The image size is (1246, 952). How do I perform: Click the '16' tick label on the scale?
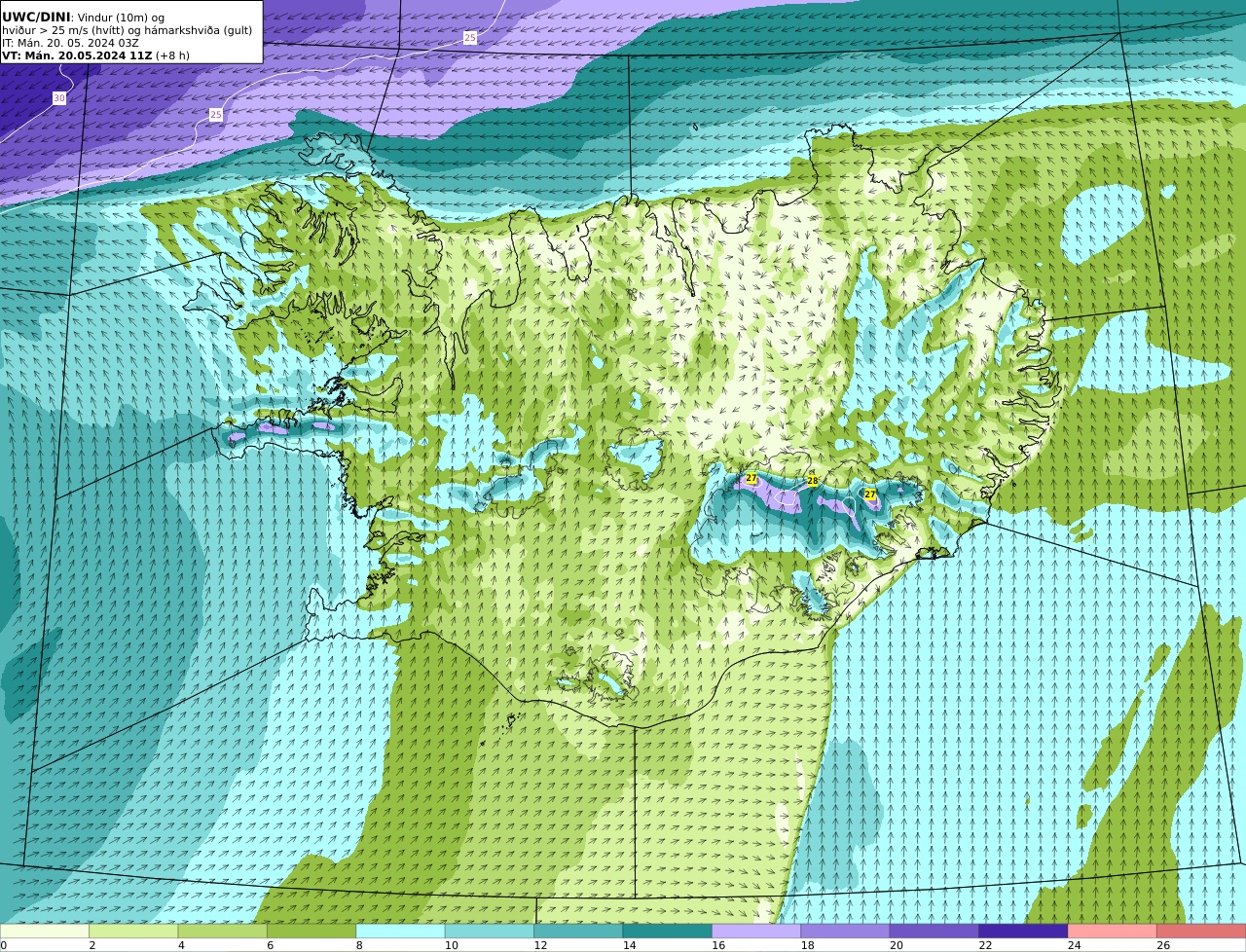coord(718,945)
